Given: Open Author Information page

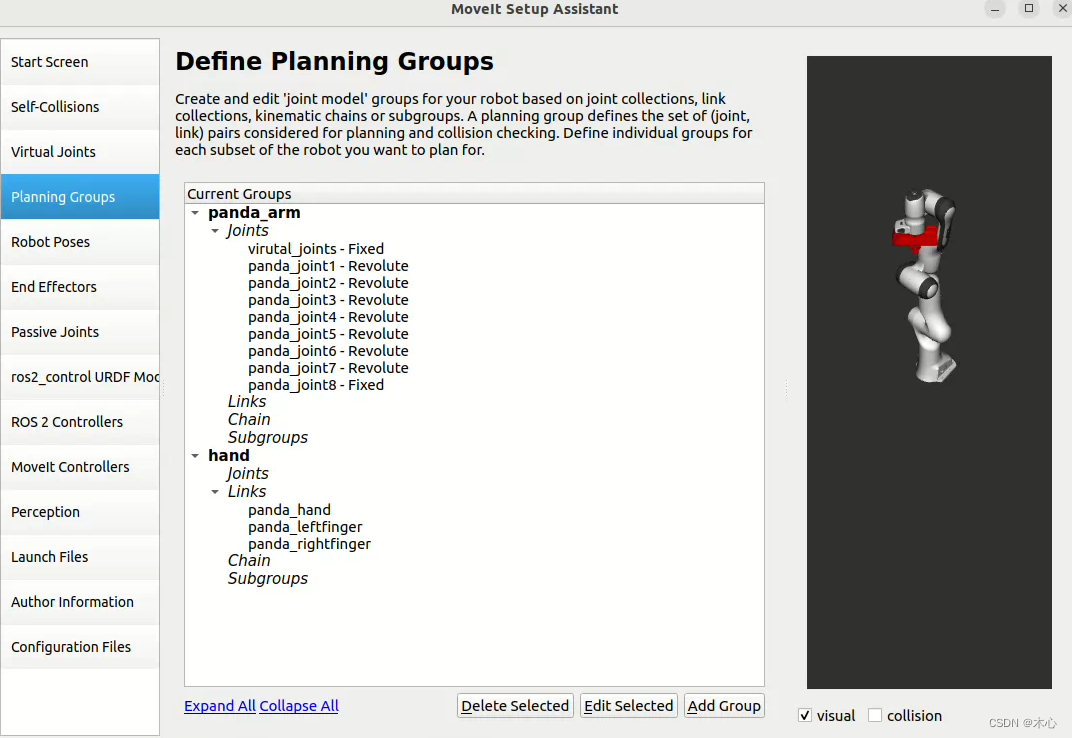Looking at the screenshot, I should click(x=80, y=602).
